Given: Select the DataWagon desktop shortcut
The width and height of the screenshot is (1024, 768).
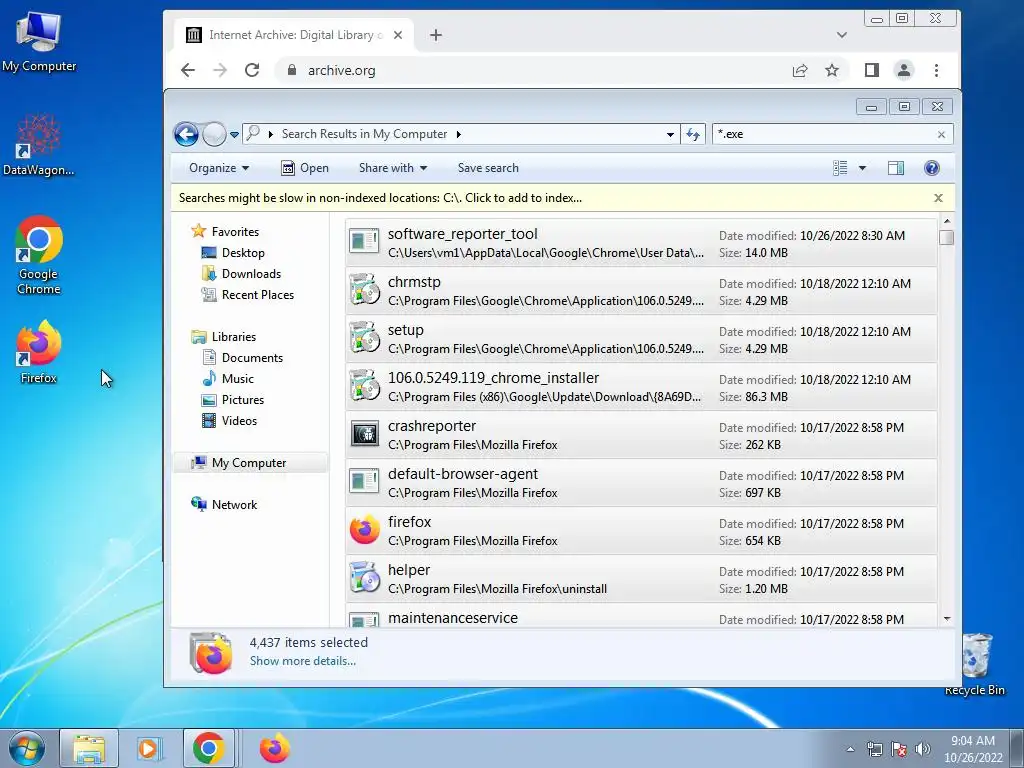Looking at the screenshot, I should [38, 146].
